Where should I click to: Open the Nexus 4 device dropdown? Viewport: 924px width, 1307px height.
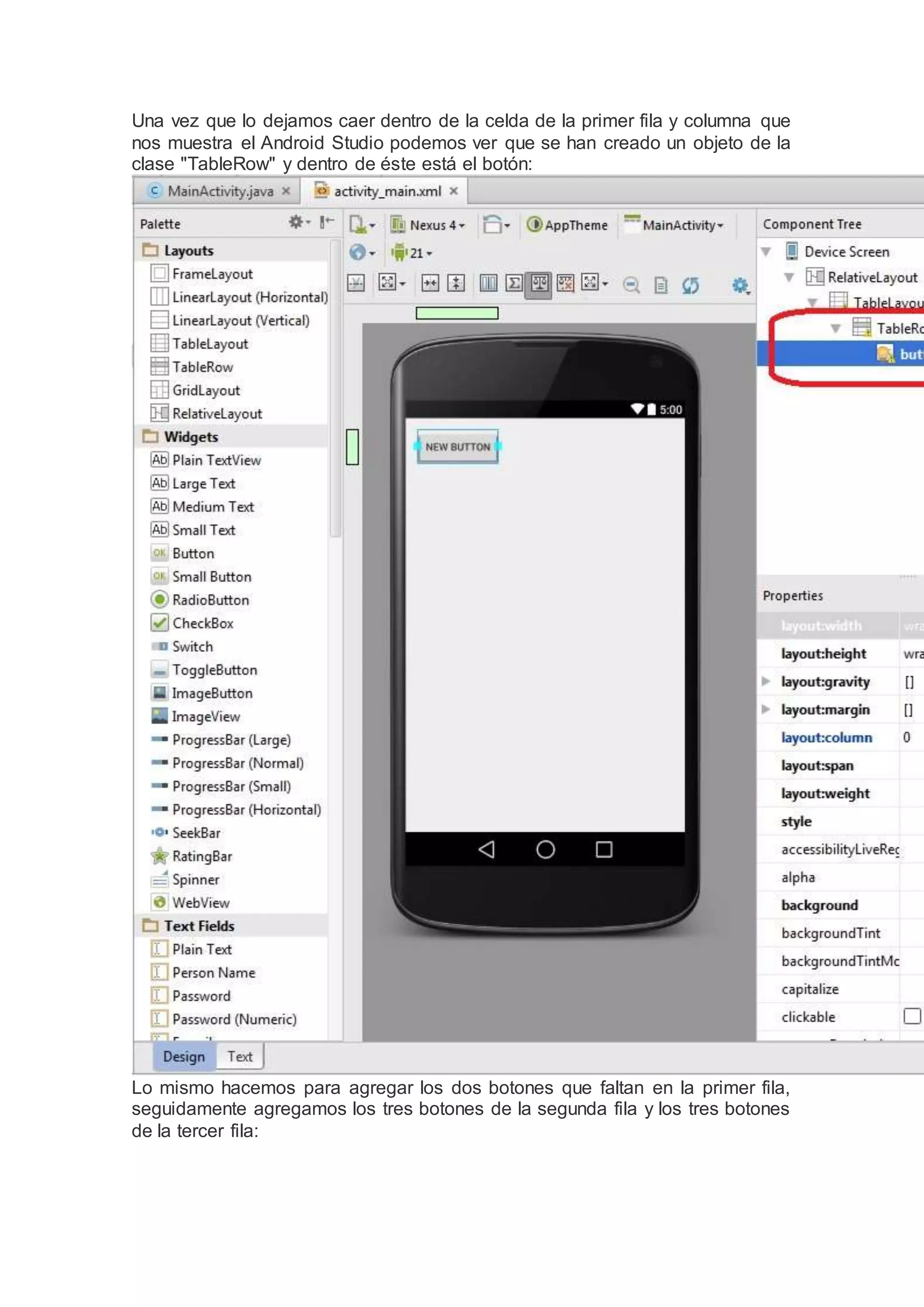coord(428,225)
